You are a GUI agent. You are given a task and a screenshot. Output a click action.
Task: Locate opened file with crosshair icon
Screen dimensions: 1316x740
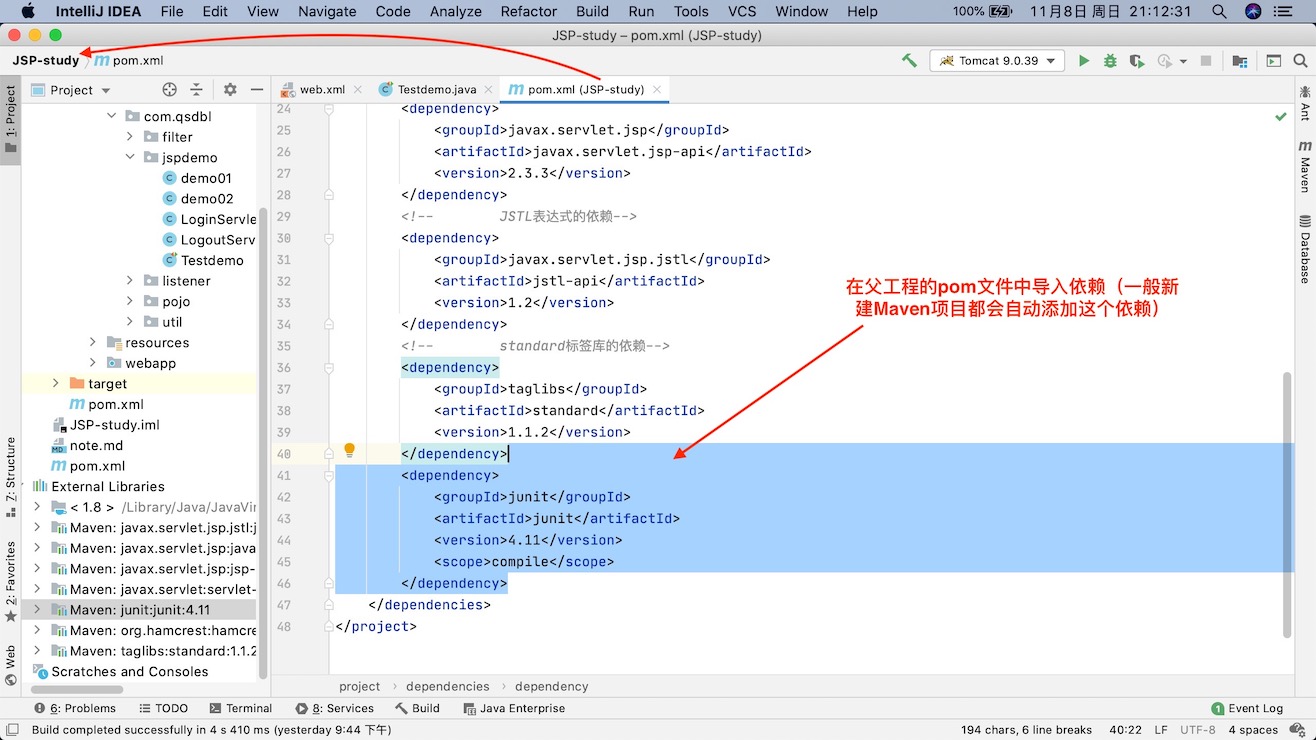(x=169, y=90)
